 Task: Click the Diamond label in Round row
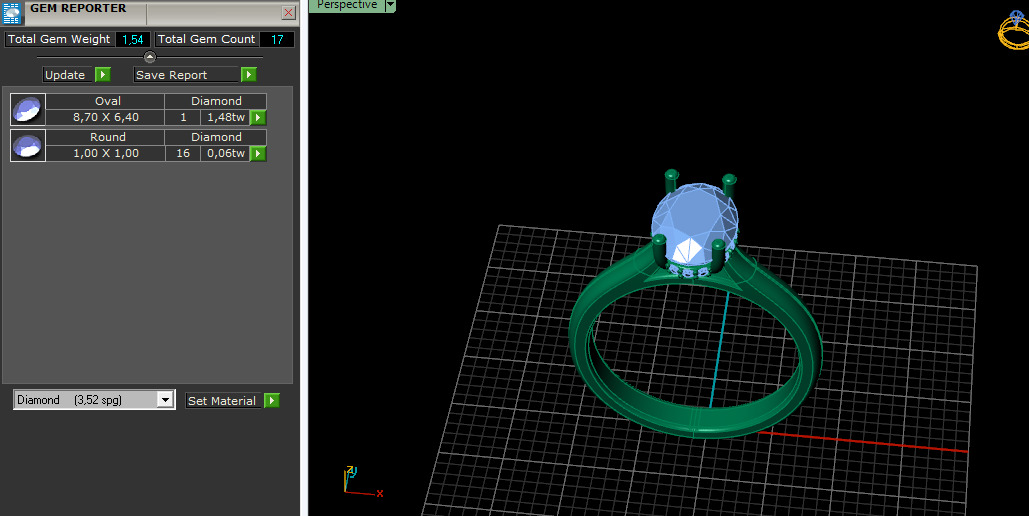tap(216, 137)
